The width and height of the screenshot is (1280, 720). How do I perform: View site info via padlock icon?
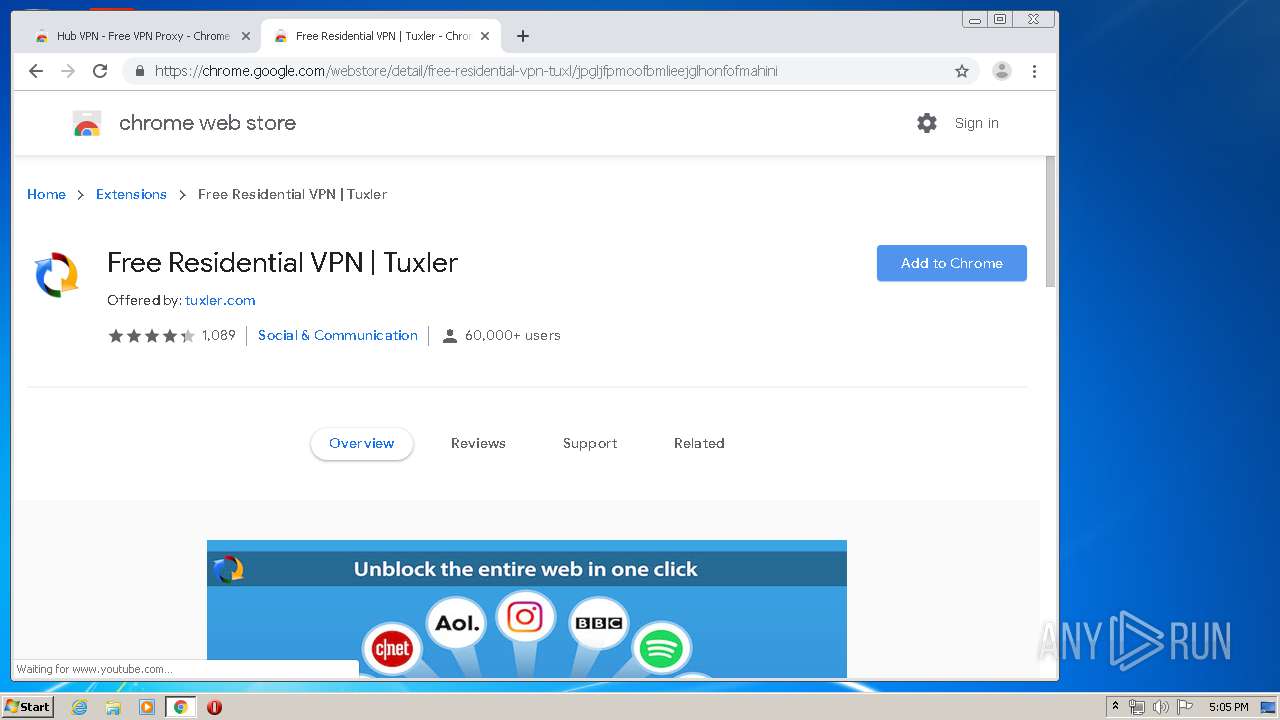(x=139, y=71)
